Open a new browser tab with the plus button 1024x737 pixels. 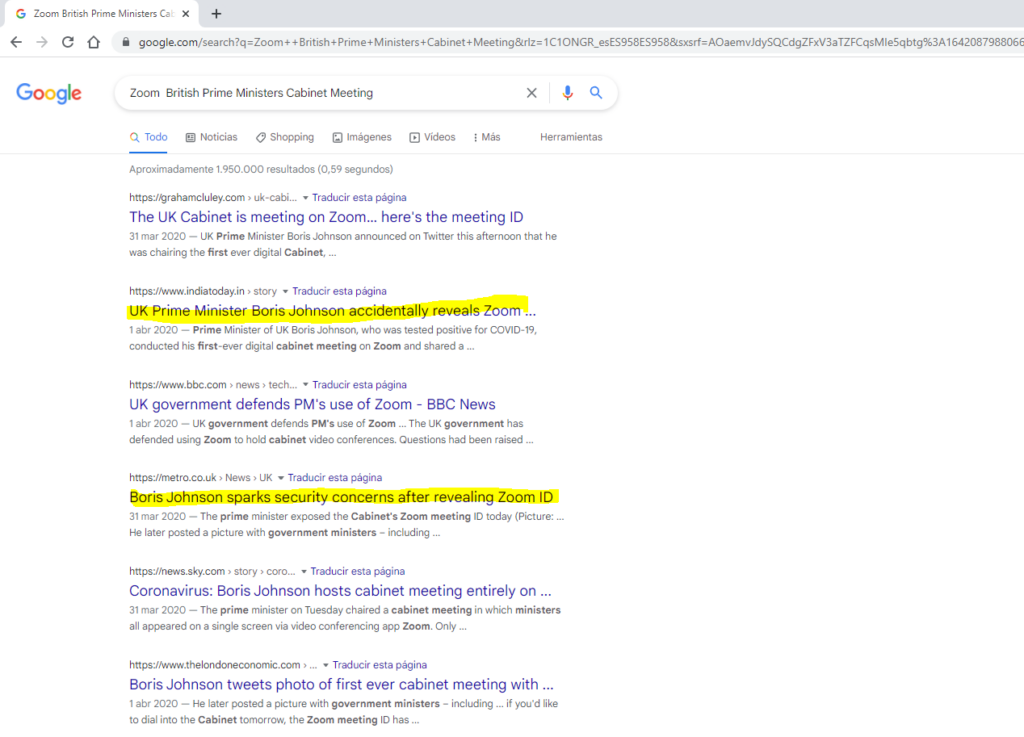tap(214, 13)
